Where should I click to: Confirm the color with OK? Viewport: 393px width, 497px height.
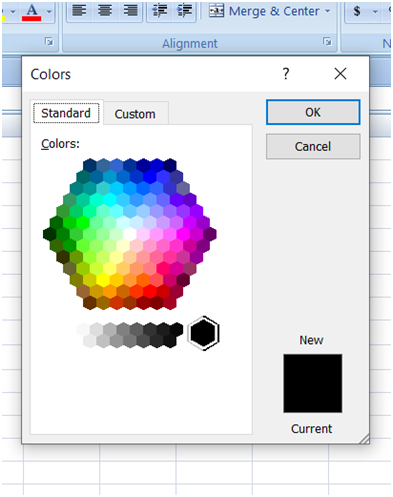coord(313,112)
